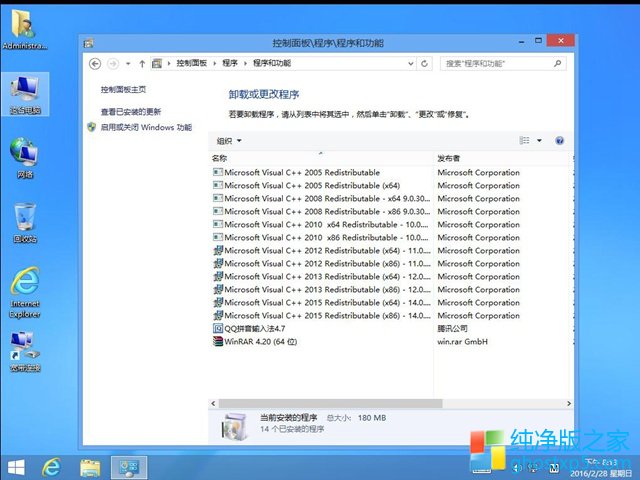Open Internet Explorer from the taskbar

pos(50,467)
